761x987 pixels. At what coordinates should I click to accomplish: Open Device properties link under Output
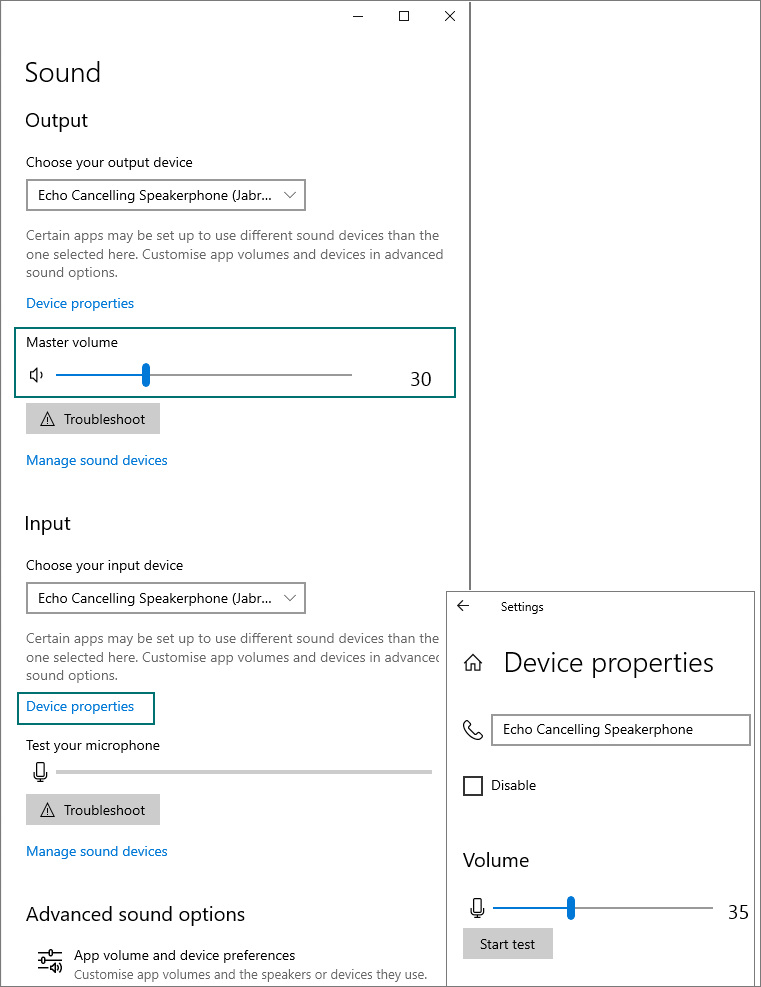[x=80, y=303]
